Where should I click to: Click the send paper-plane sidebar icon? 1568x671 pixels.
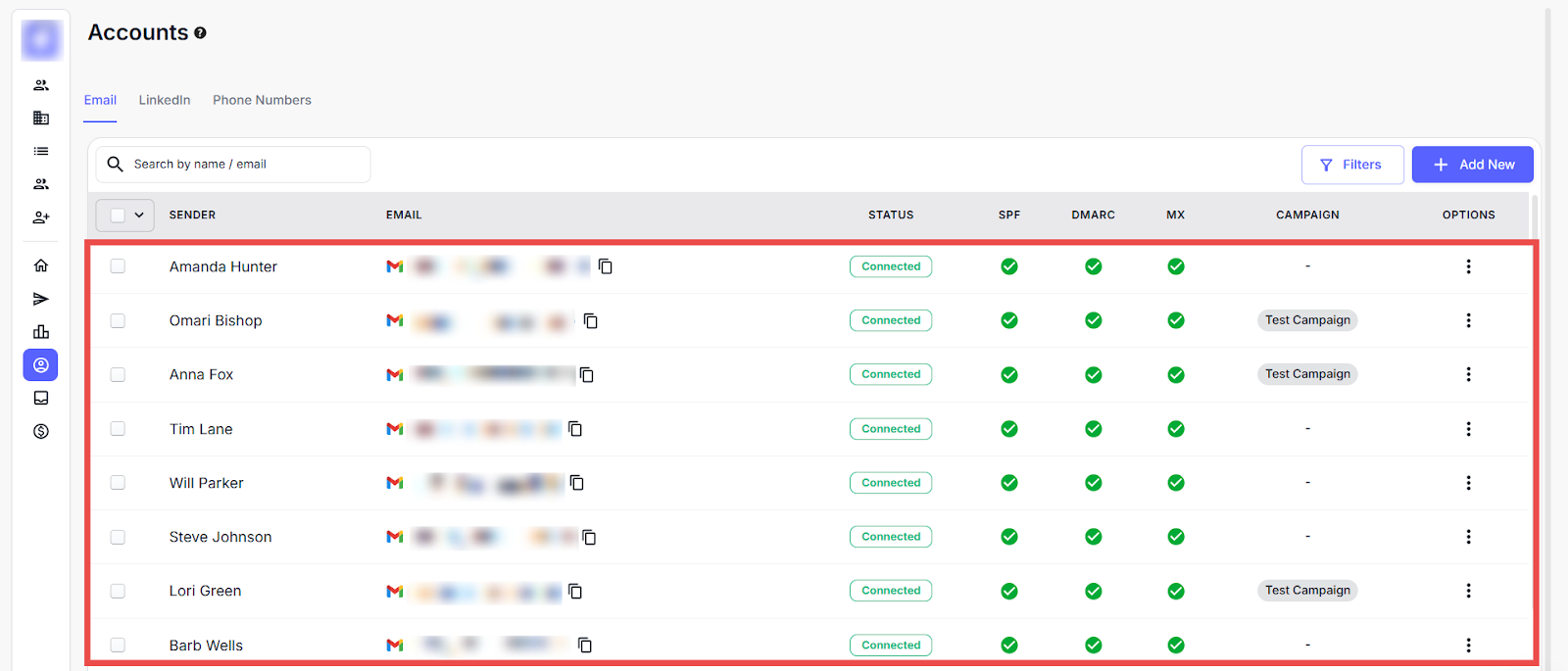[41, 299]
